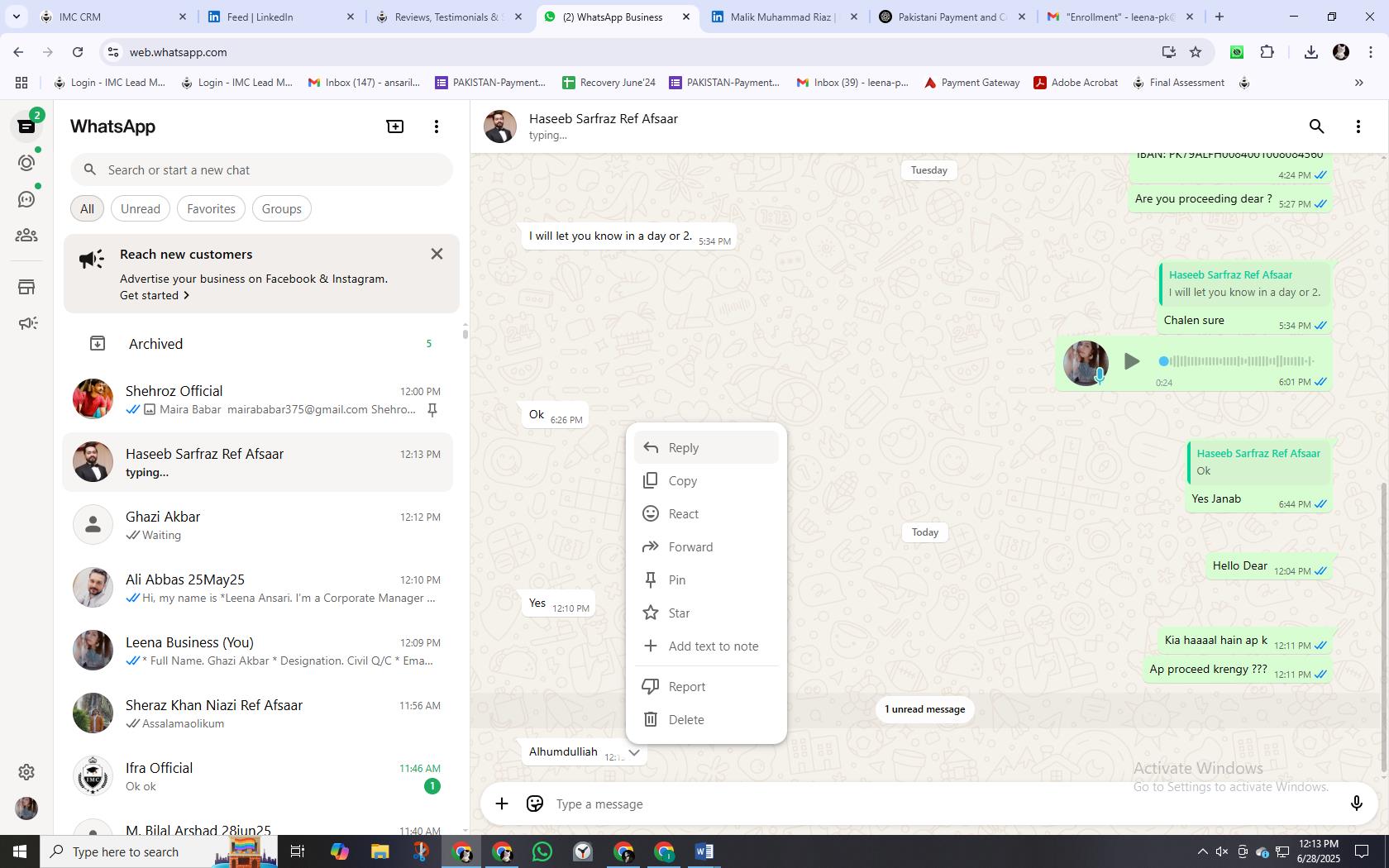Open Shehroz Official chat
The height and width of the screenshot is (868, 1389).
(258, 399)
